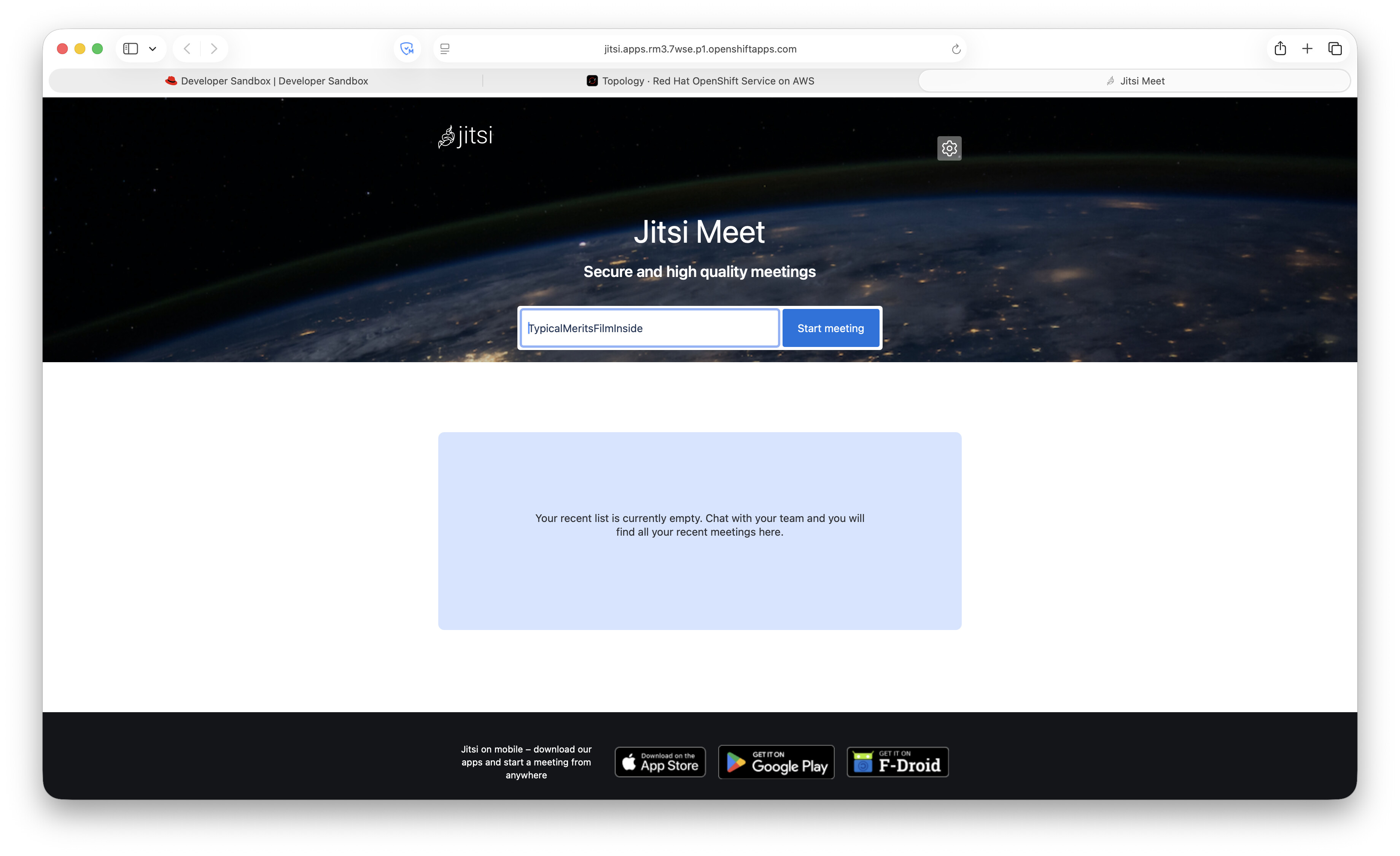Viewport: 1400px width, 856px height.
Task: Open Jitsi settings gear icon
Action: 949,148
